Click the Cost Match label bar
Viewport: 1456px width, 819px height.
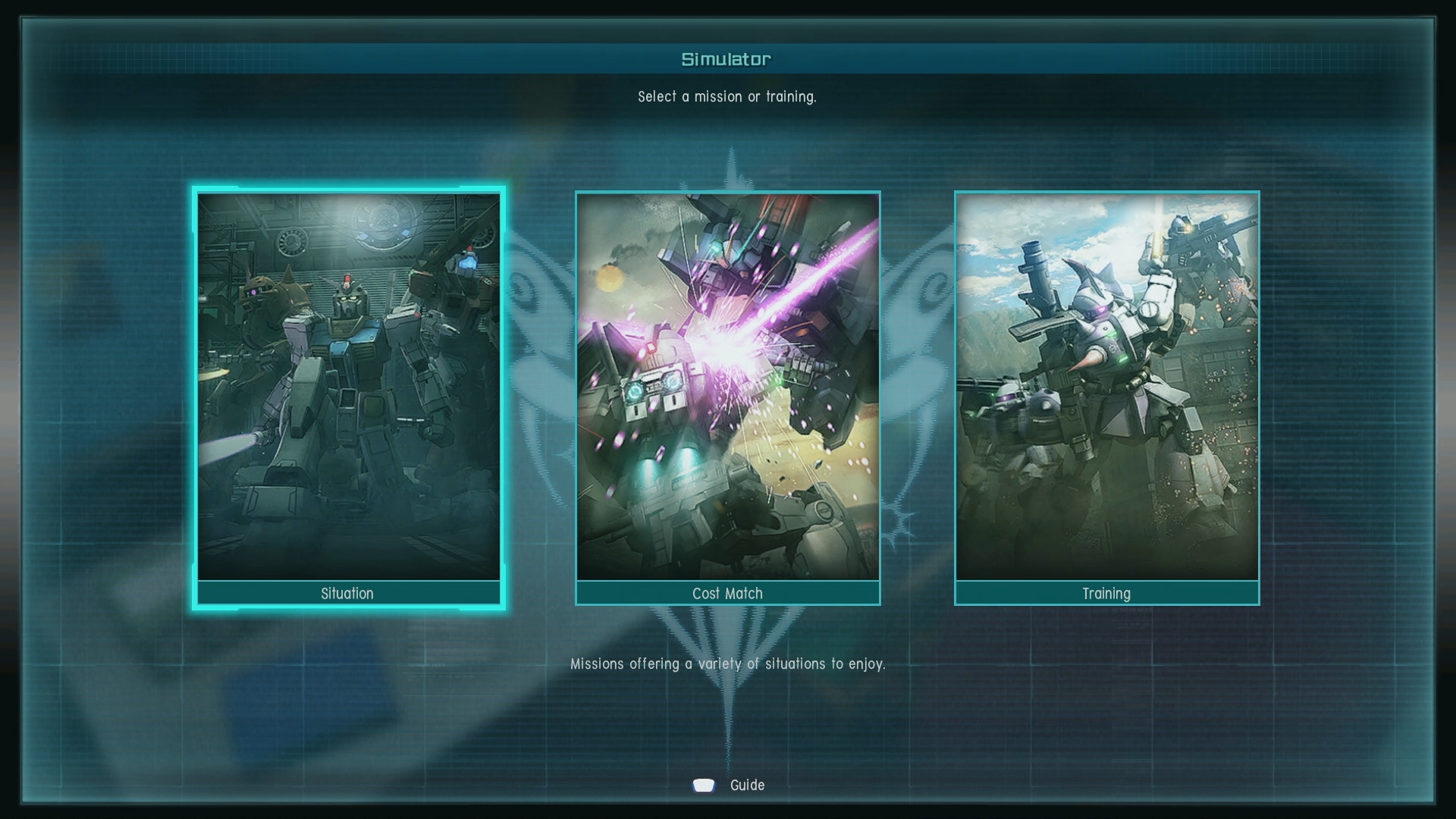[727, 593]
